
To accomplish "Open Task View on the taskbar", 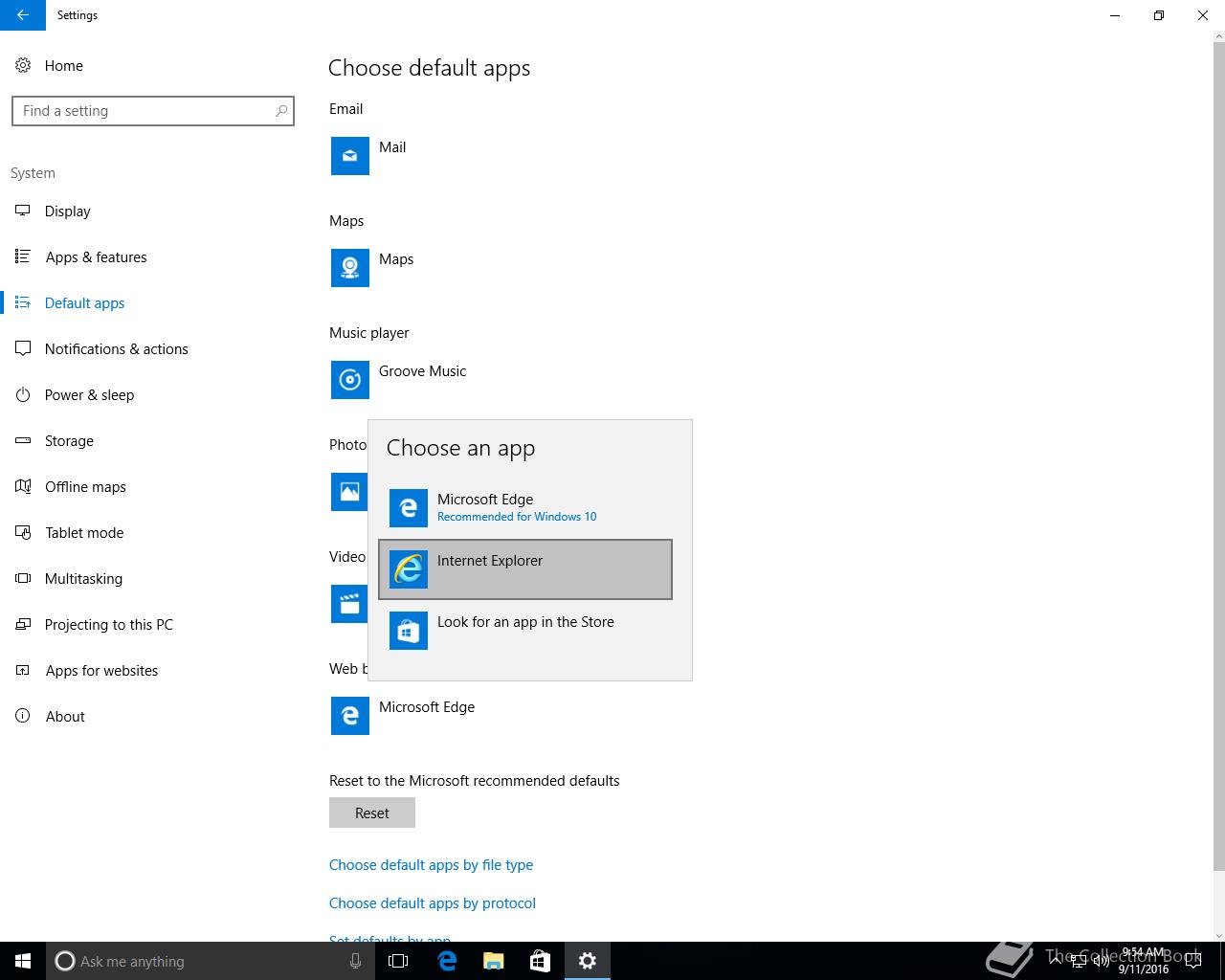I will click(x=398, y=961).
